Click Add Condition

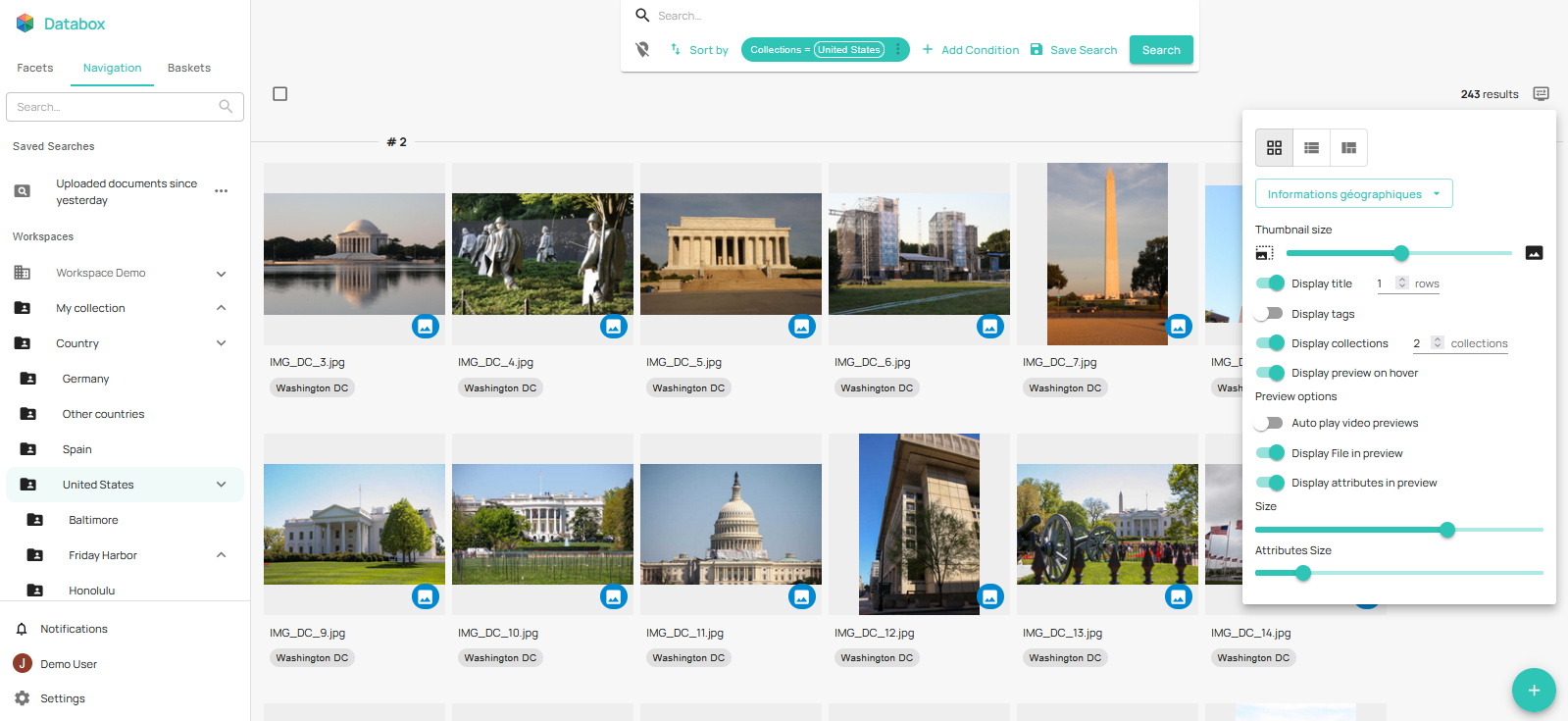[970, 50]
